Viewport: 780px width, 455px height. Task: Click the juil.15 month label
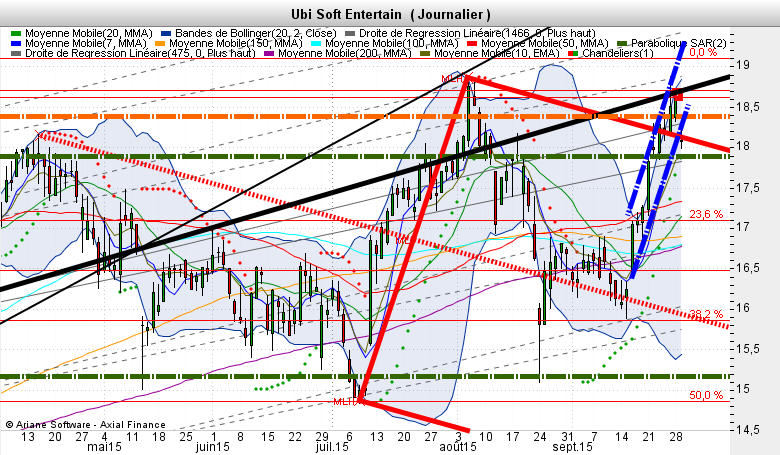pos(332,447)
